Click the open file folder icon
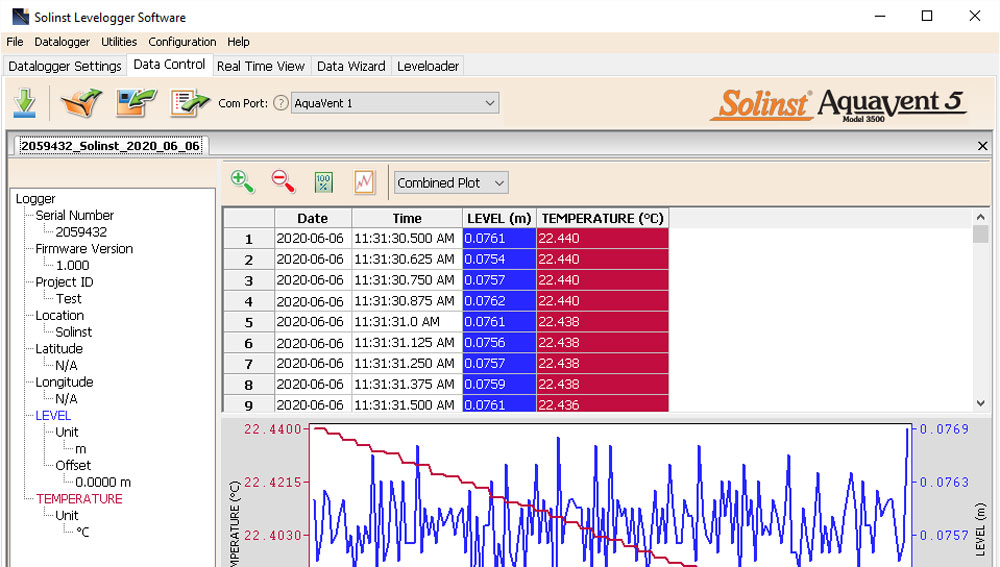The width and height of the screenshot is (1000, 567). (x=80, y=103)
